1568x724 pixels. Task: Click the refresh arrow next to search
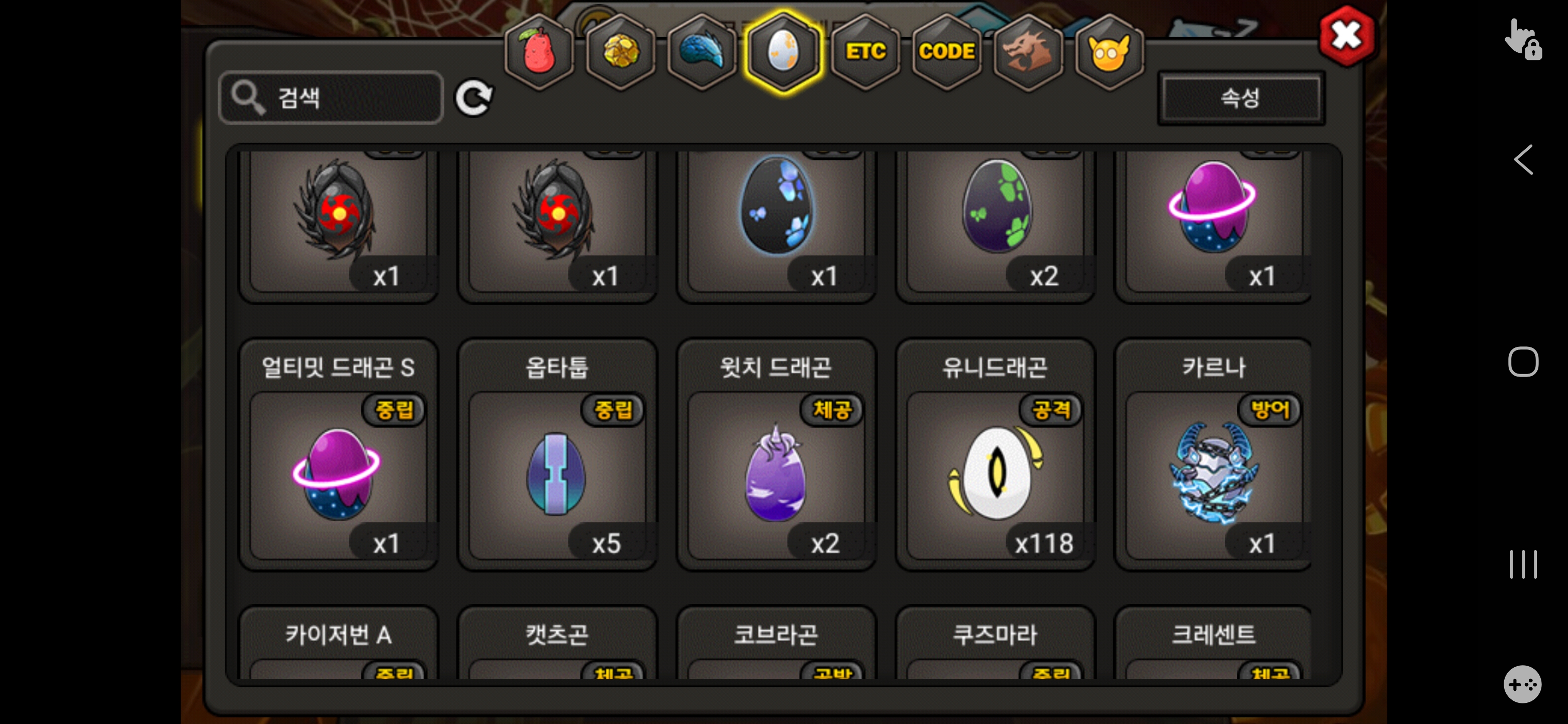point(474,98)
